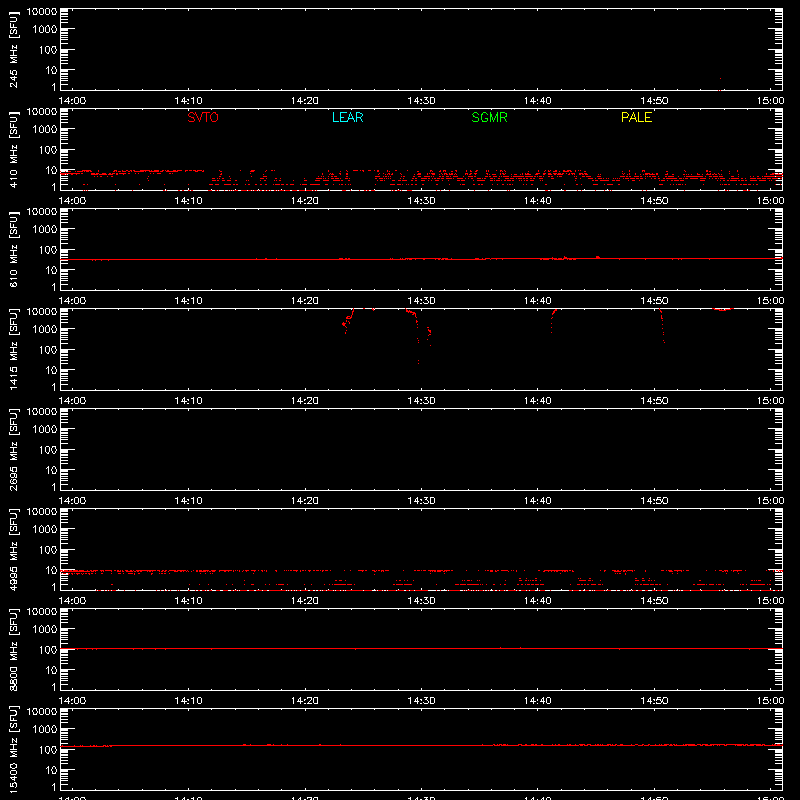Select the 1415 MHz [SFU] axis title
The width and height of the screenshot is (800, 800).
pos(13,349)
